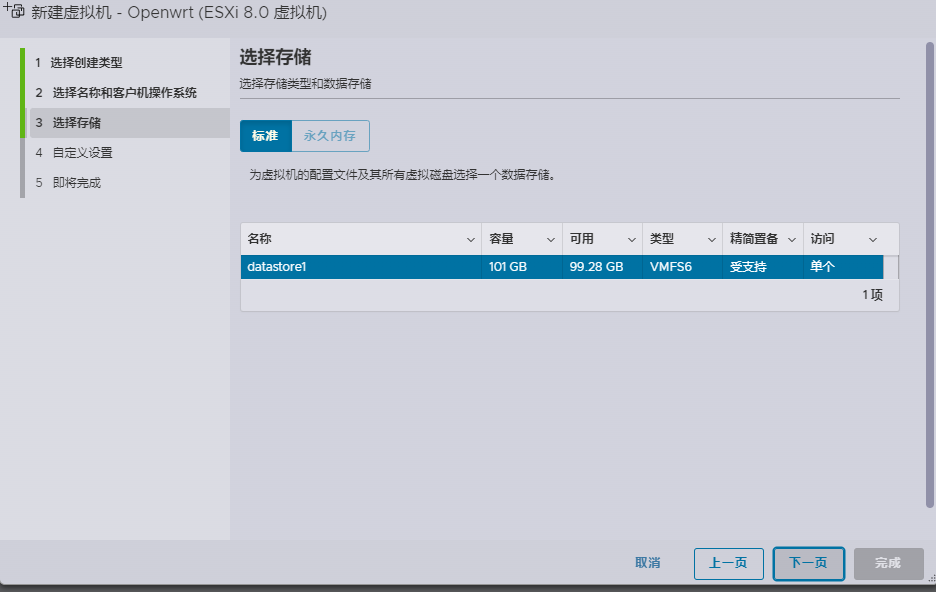Open step 4 自定义设置 in the wizard

pos(82,153)
